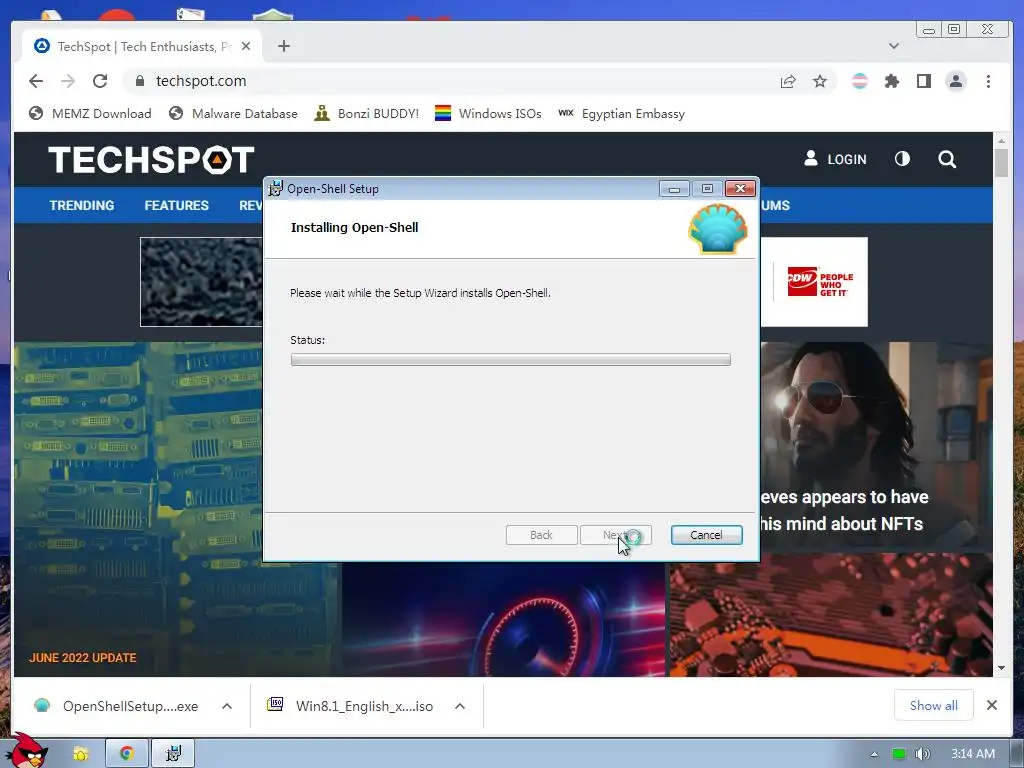The image size is (1024, 768).
Task: Click Cancel in Open-Shell Setup
Action: click(x=706, y=535)
